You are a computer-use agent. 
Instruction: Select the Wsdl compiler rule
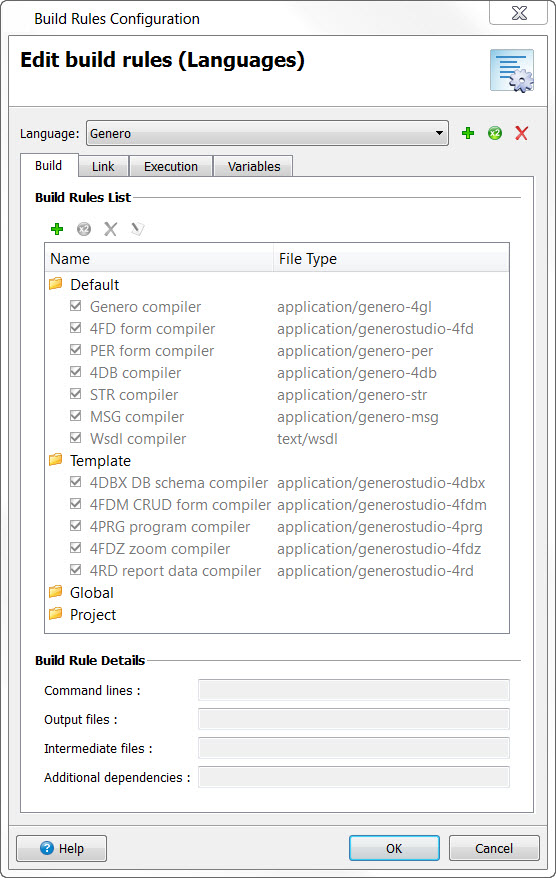tap(138, 439)
